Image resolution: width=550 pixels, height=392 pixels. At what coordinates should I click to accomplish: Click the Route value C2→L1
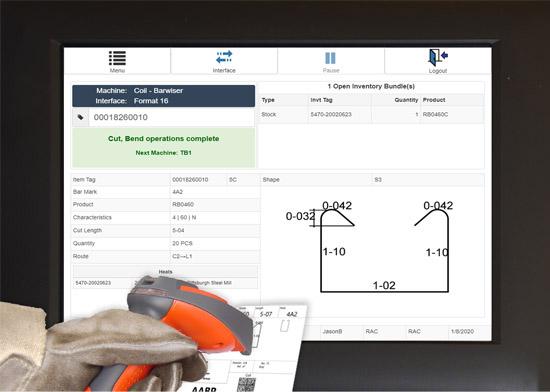(x=182, y=256)
